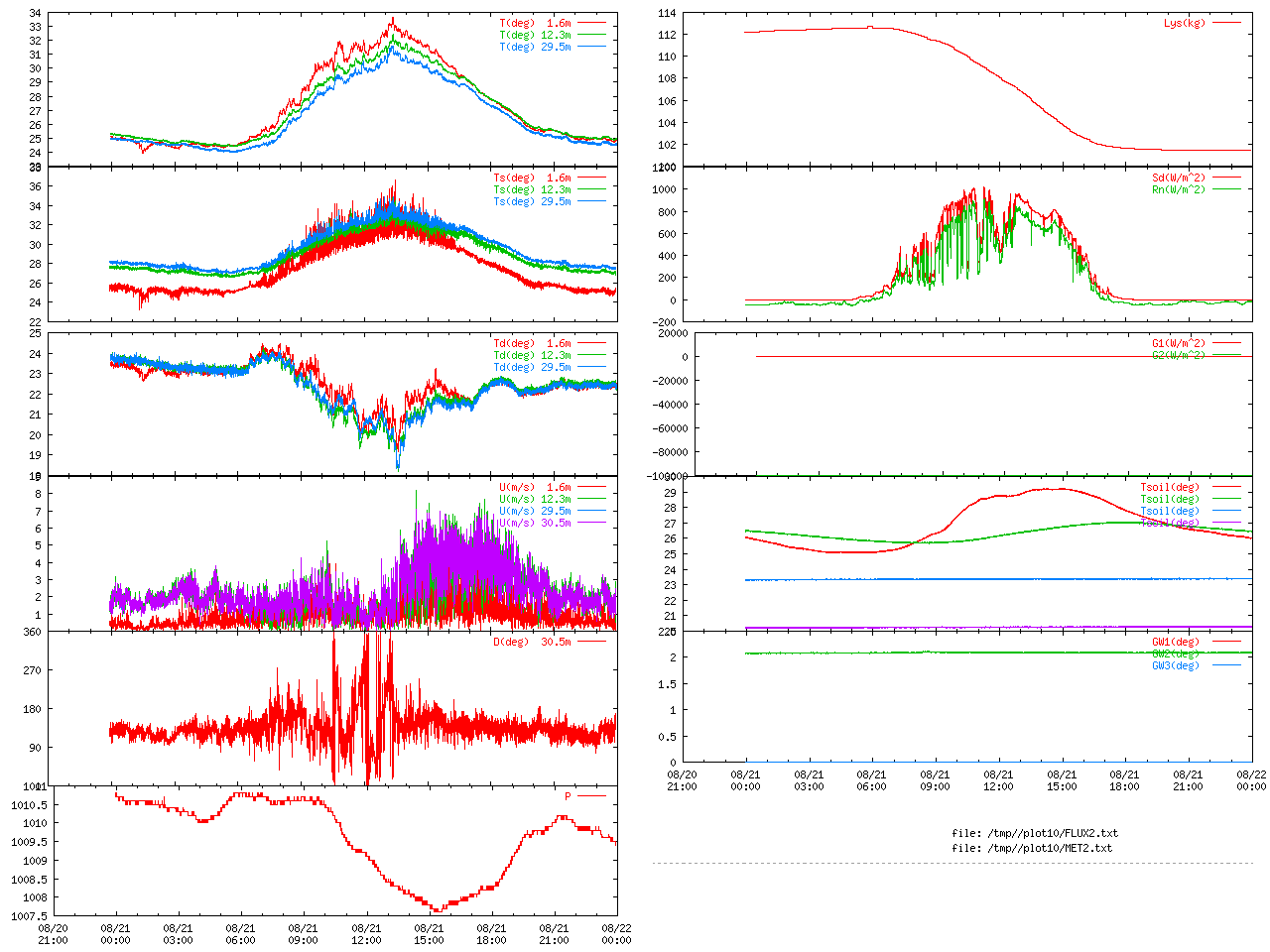This screenshot has height=952, width=1270.
Task: Select the Ts(deg) 12.3m legend label
Action: pos(532,189)
